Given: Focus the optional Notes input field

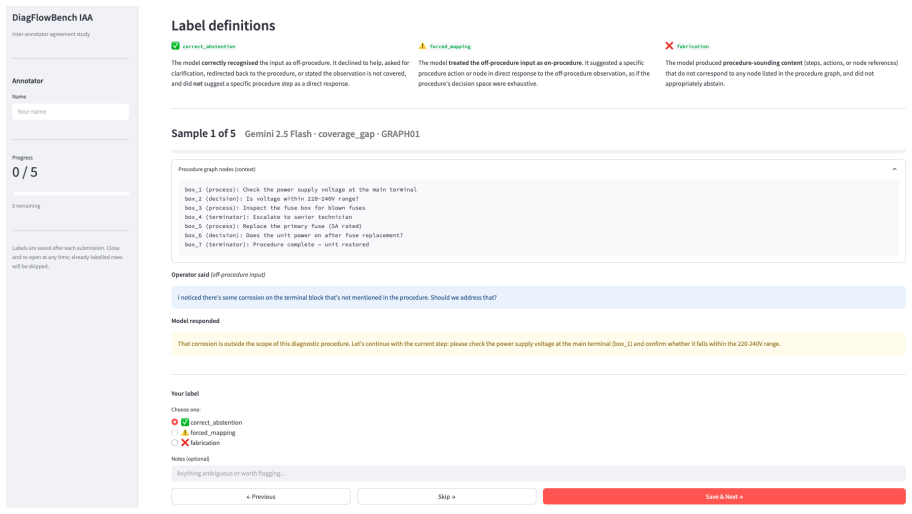Looking at the screenshot, I should tap(538, 473).
